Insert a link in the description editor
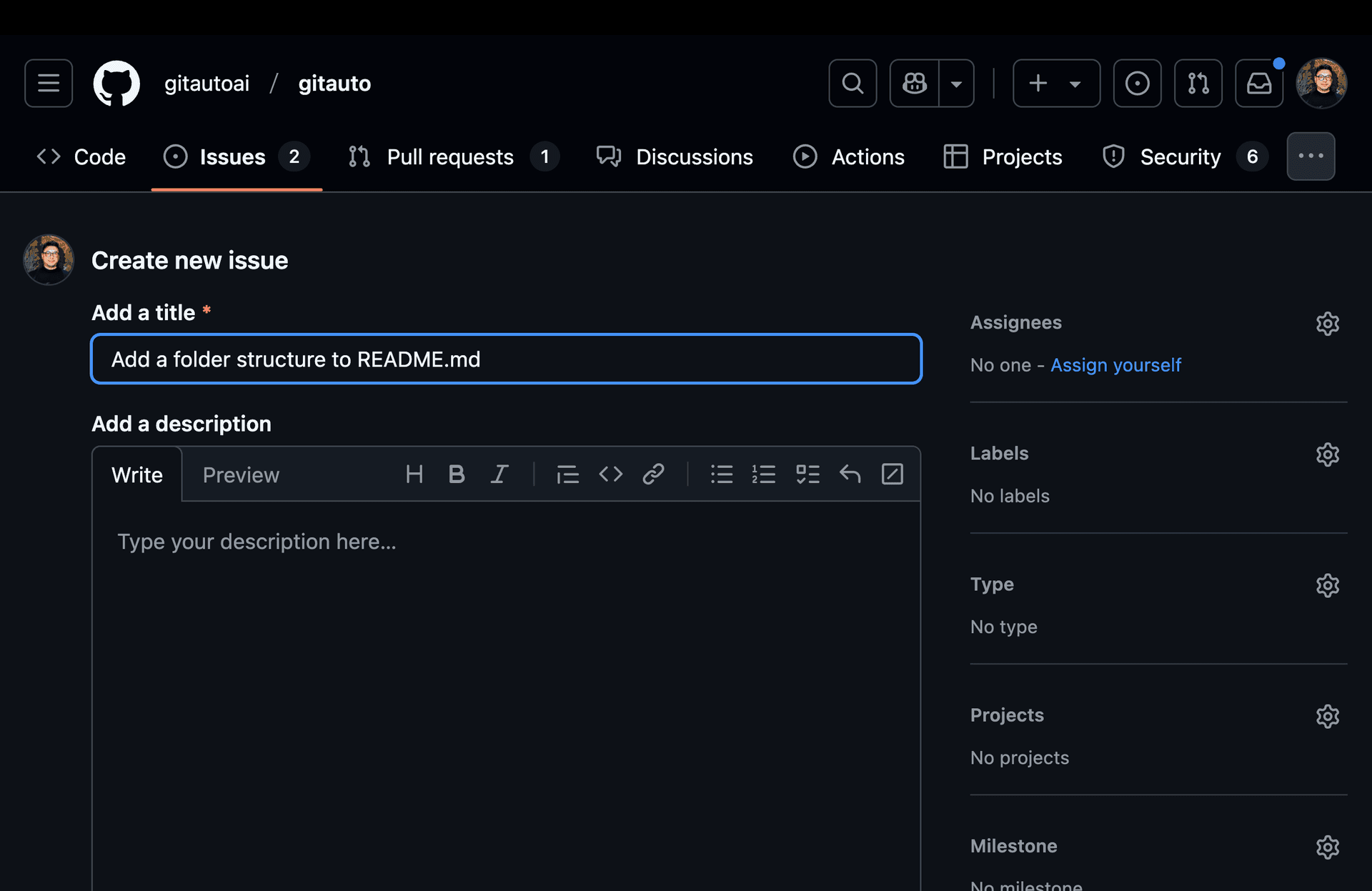 coord(654,474)
